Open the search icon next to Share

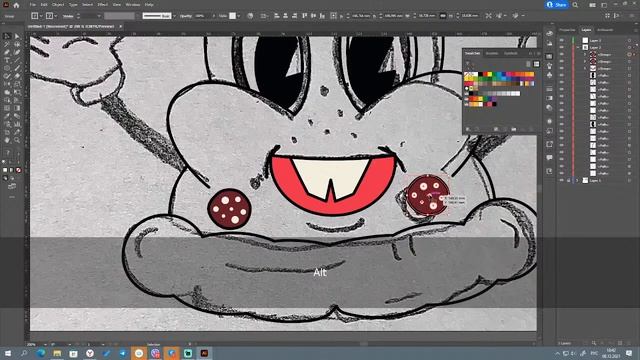[575, 5]
